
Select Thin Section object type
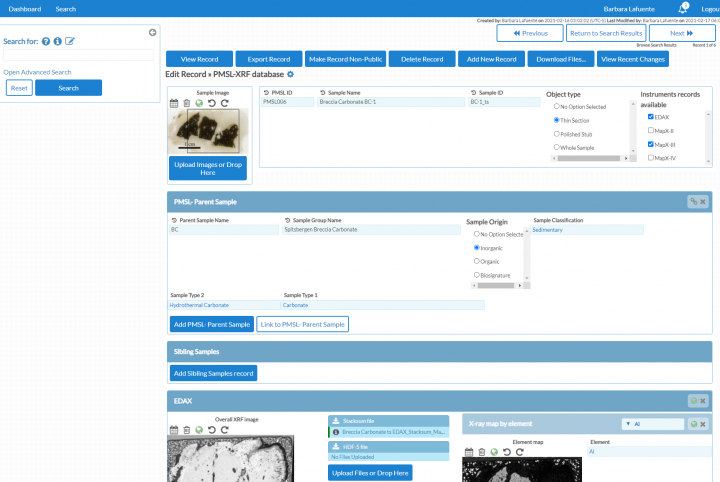click(x=557, y=120)
